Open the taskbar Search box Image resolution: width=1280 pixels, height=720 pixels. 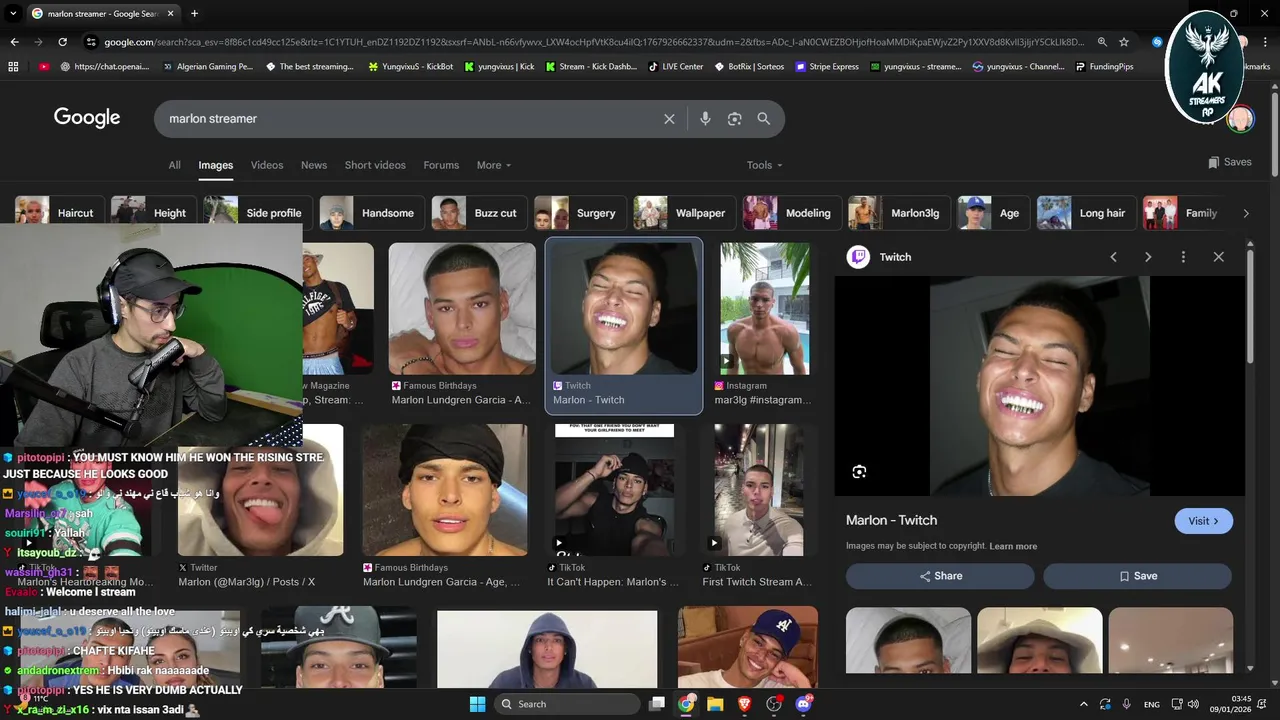coord(568,704)
